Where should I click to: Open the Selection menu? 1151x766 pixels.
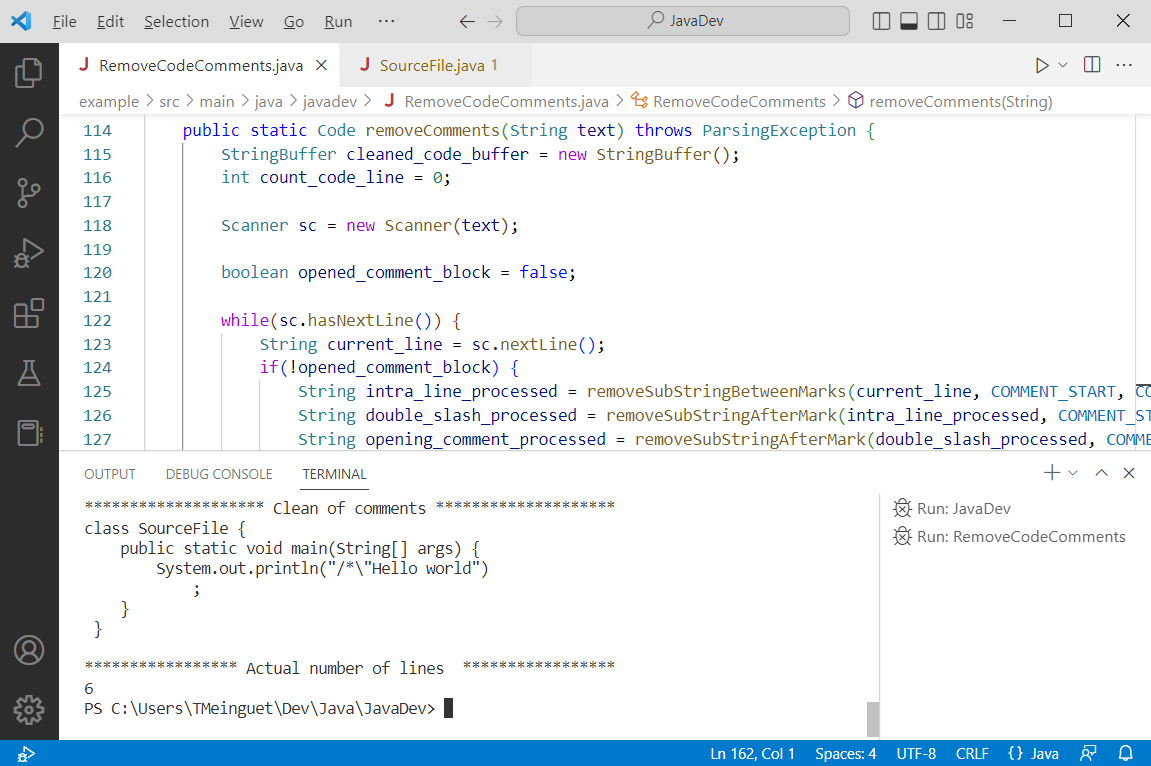pyautogui.click(x=176, y=21)
